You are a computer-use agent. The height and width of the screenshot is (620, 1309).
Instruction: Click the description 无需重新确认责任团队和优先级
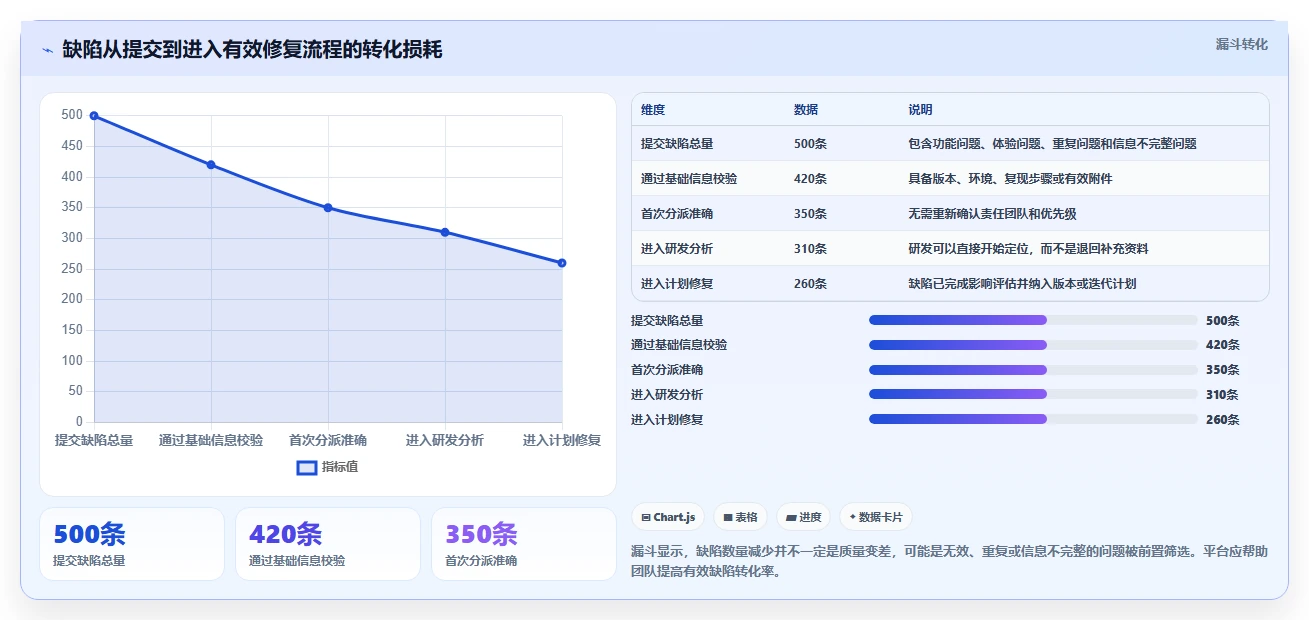tap(992, 214)
